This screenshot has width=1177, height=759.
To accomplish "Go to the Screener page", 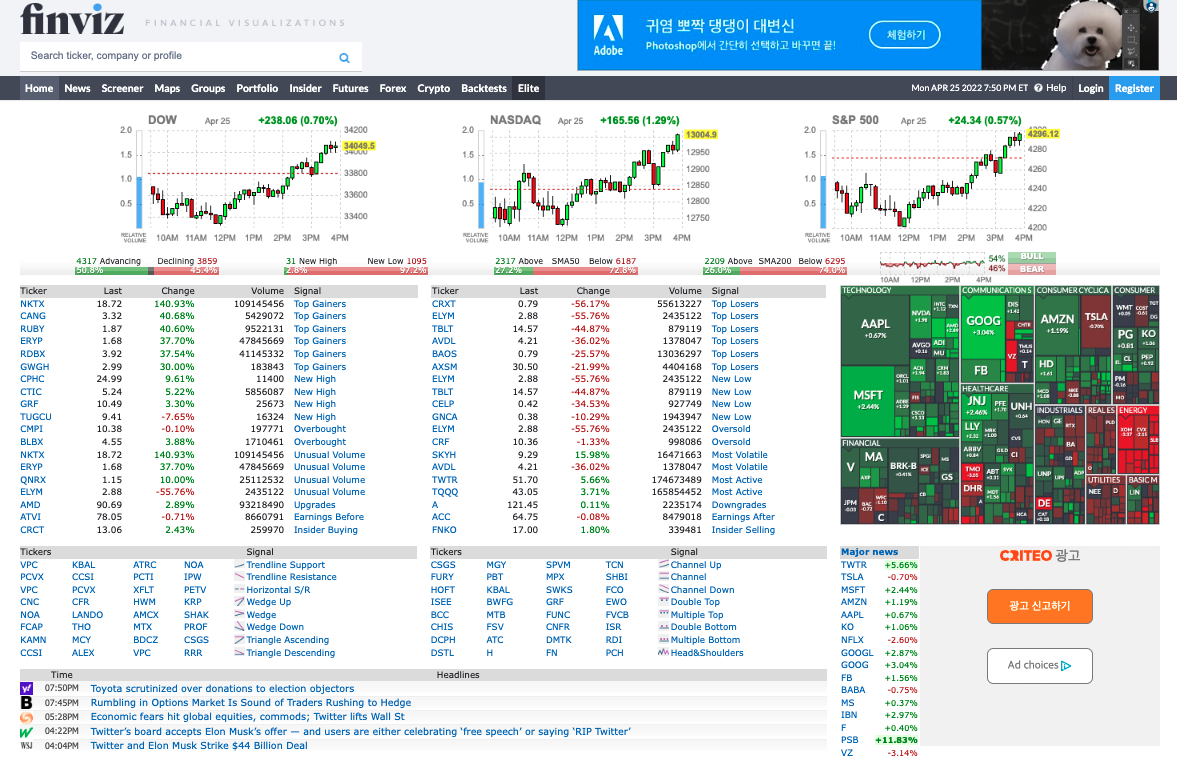I will (122, 88).
